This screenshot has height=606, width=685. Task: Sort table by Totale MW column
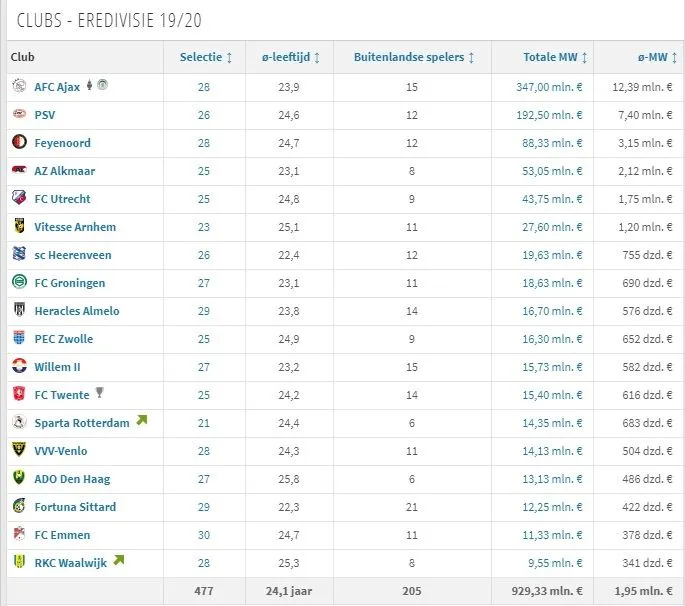pyautogui.click(x=556, y=57)
